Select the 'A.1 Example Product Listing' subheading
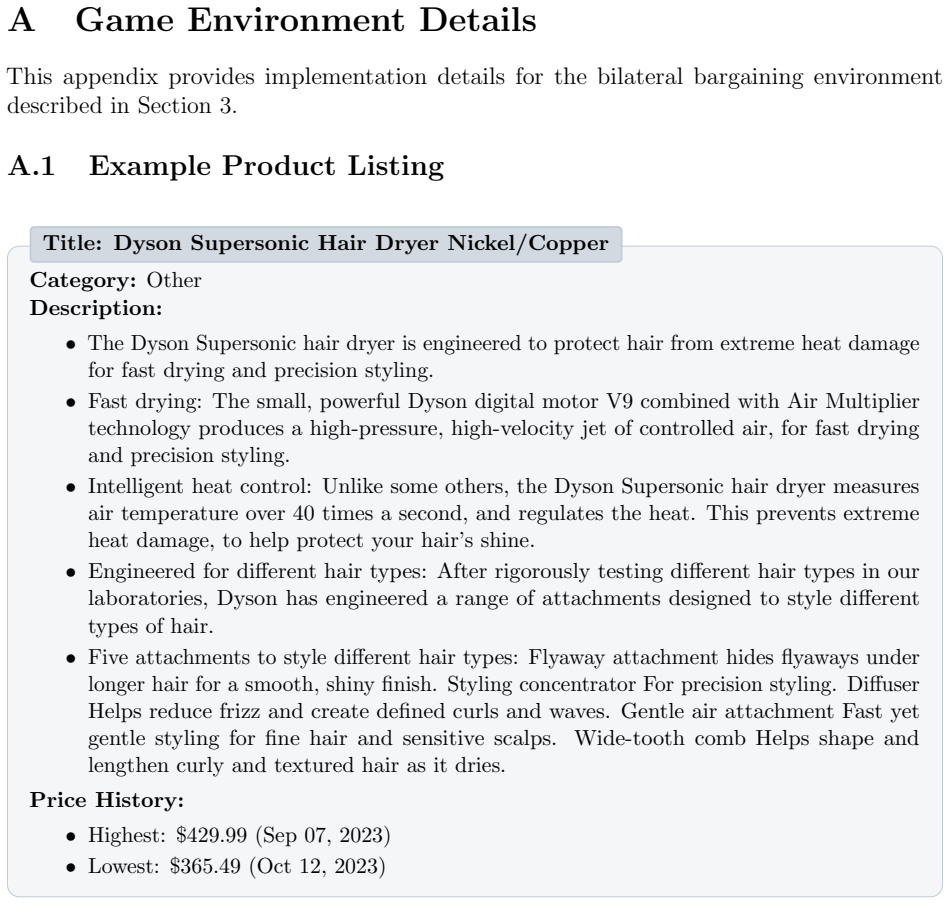949x904 pixels. coord(226,166)
